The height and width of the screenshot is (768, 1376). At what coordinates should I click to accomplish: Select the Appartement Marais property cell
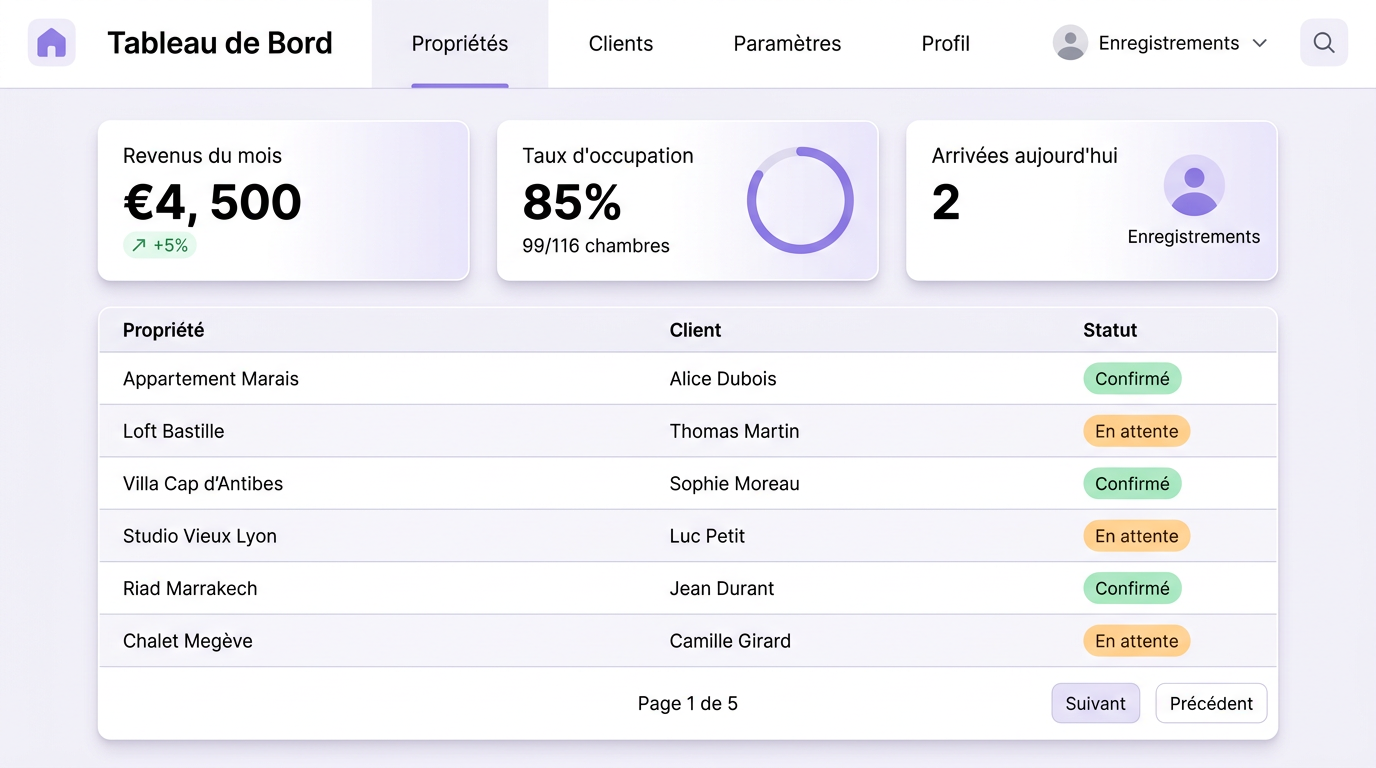[211, 379]
